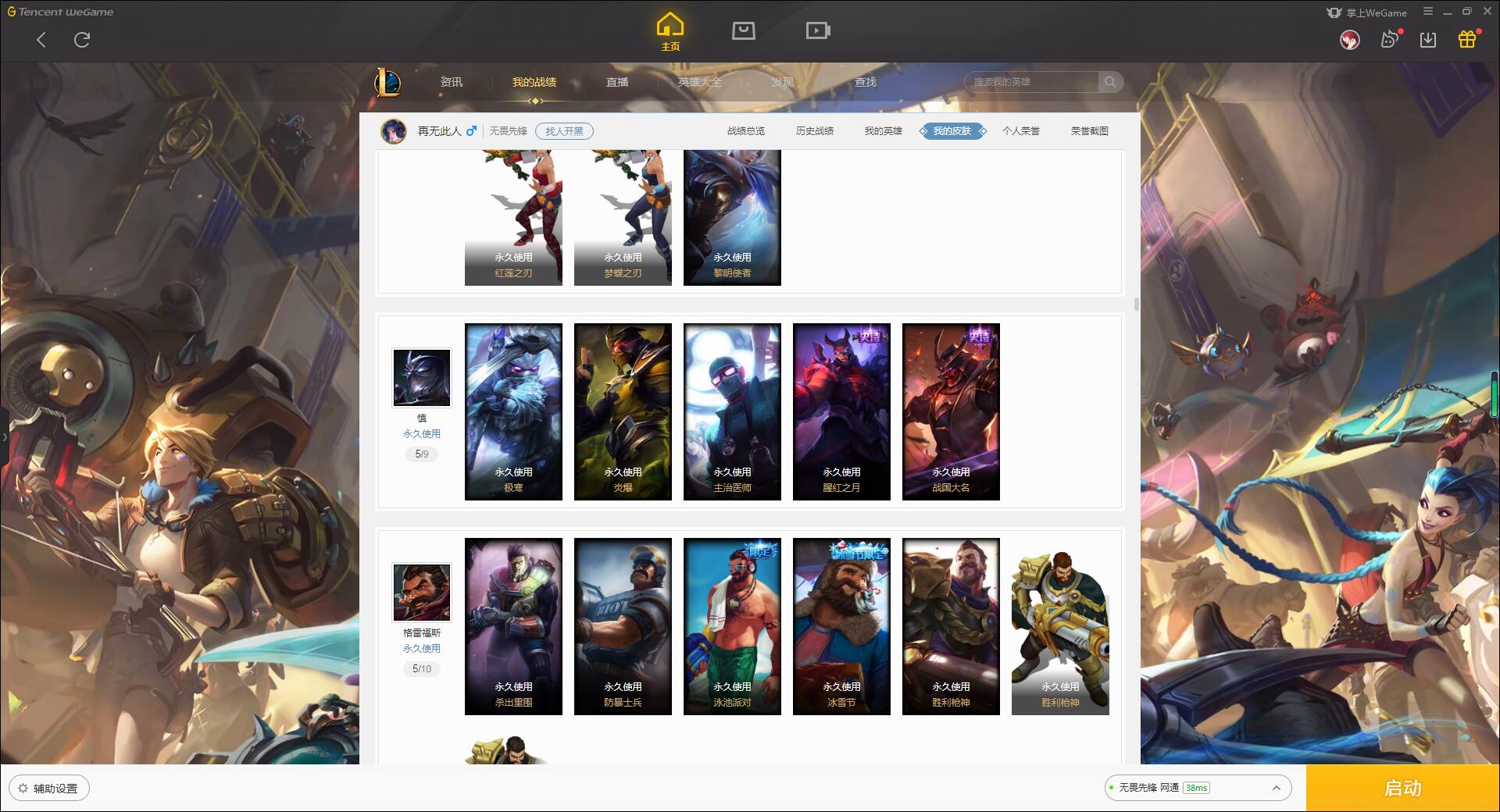Select the 红莲之刃 skin card
Viewport: 1500px width, 812px height.
coord(513,218)
